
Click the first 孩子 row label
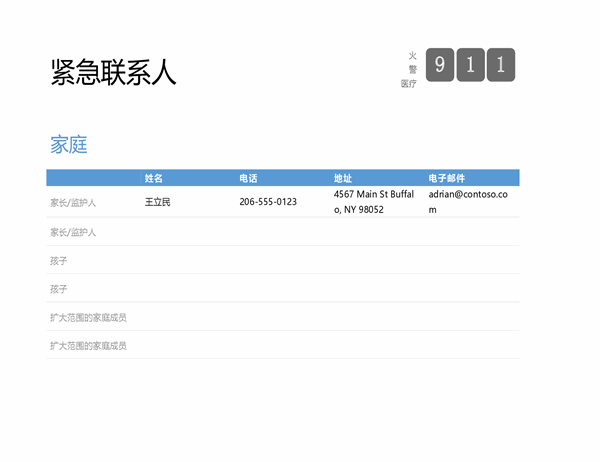click(59, 261)
